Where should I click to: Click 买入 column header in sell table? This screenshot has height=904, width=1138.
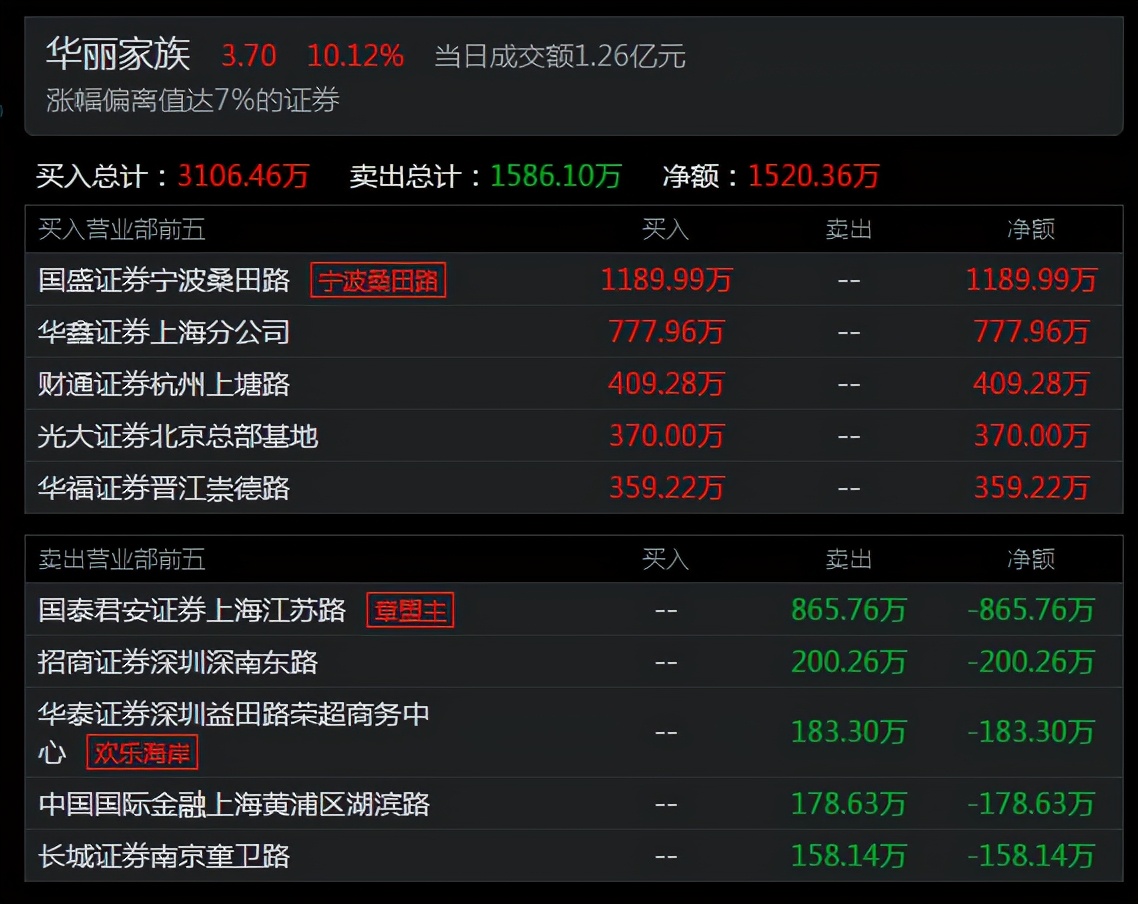[x=666, y=559]
